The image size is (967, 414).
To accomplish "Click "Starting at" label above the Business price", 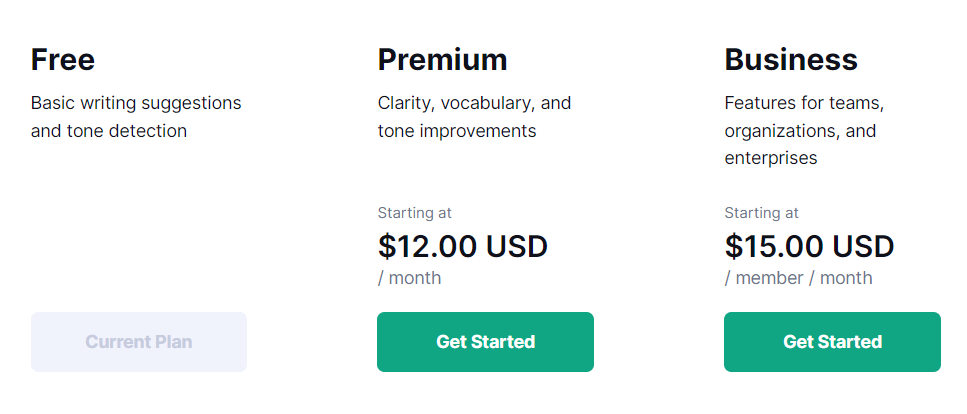I will 761,213.
